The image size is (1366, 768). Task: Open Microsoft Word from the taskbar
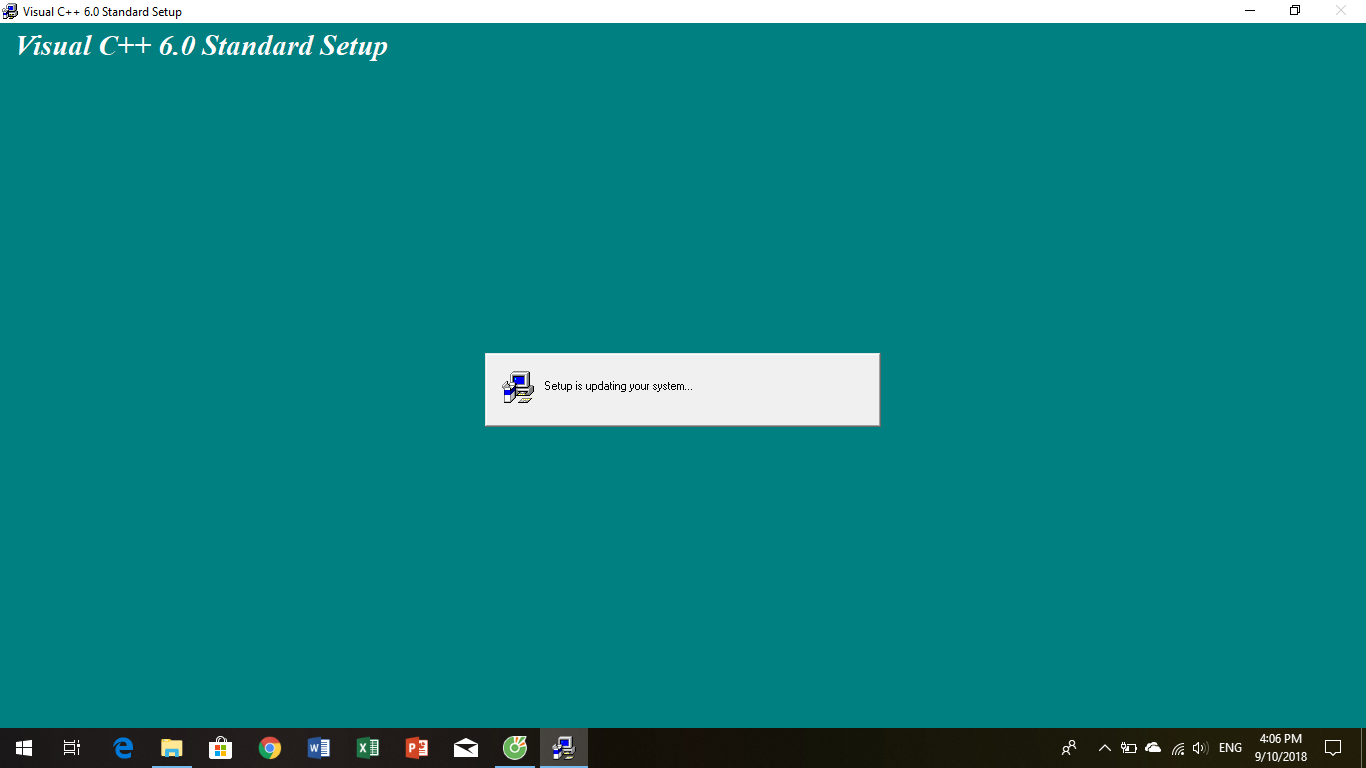coord(318,748)
